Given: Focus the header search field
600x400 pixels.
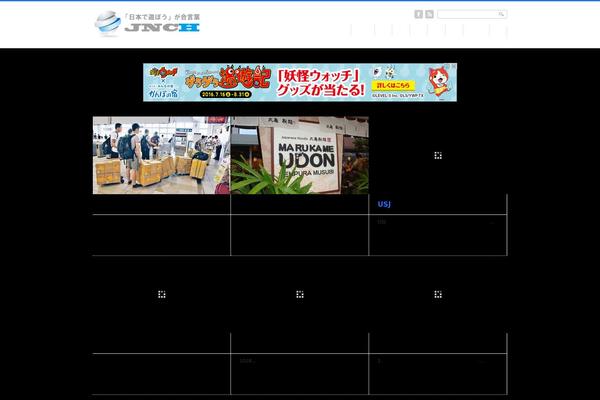Looking at the screenshot, I should [472, 14].
